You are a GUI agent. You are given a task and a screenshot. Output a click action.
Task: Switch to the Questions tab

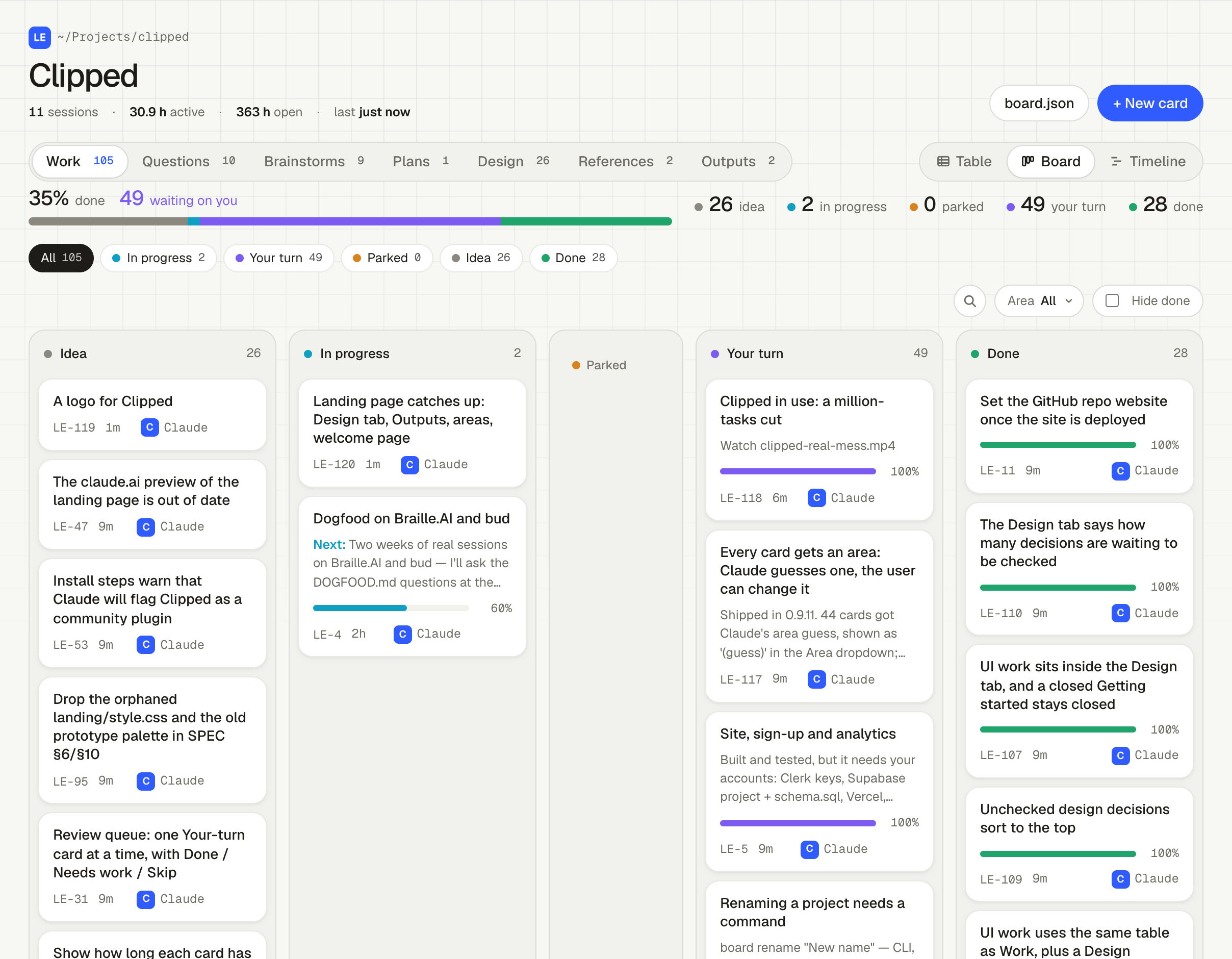(x=188, y=161)
